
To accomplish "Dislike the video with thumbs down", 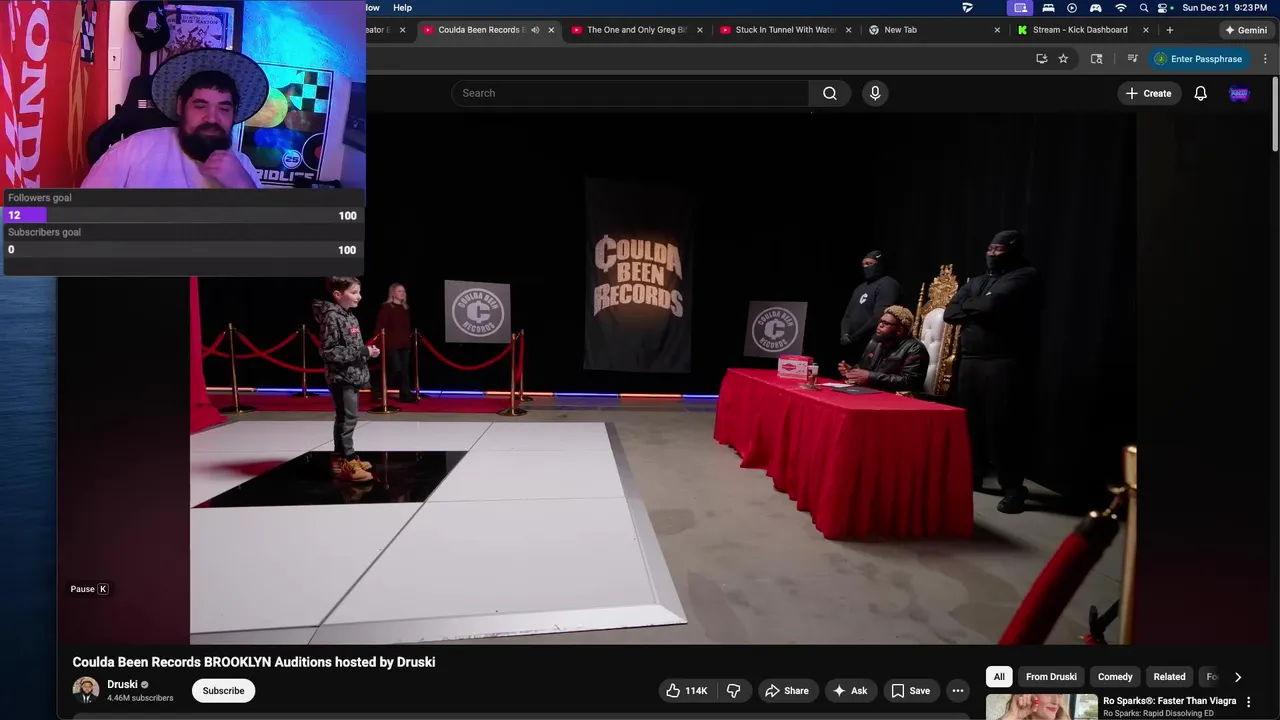I will 733,691.
